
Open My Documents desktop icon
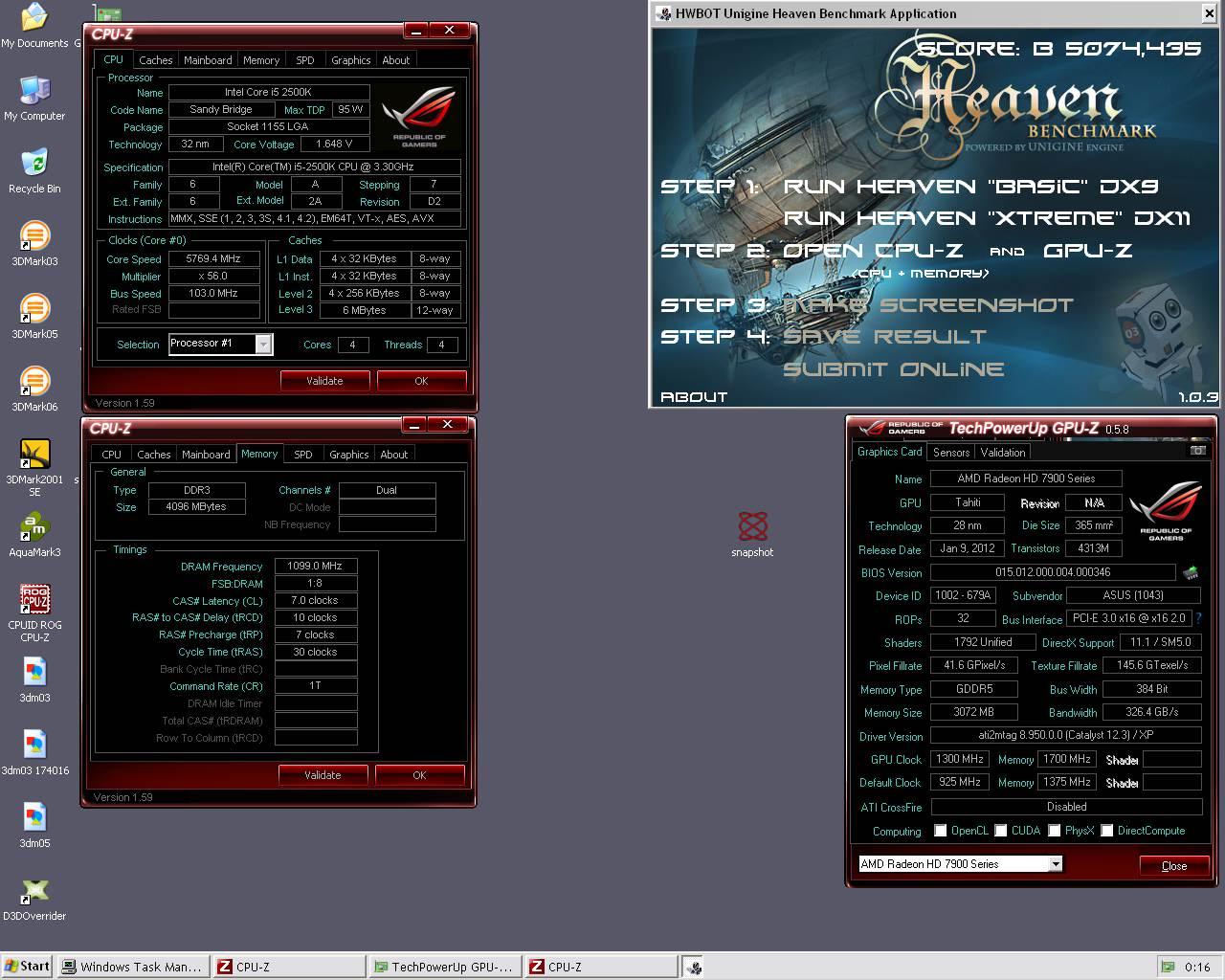point(34,26)
